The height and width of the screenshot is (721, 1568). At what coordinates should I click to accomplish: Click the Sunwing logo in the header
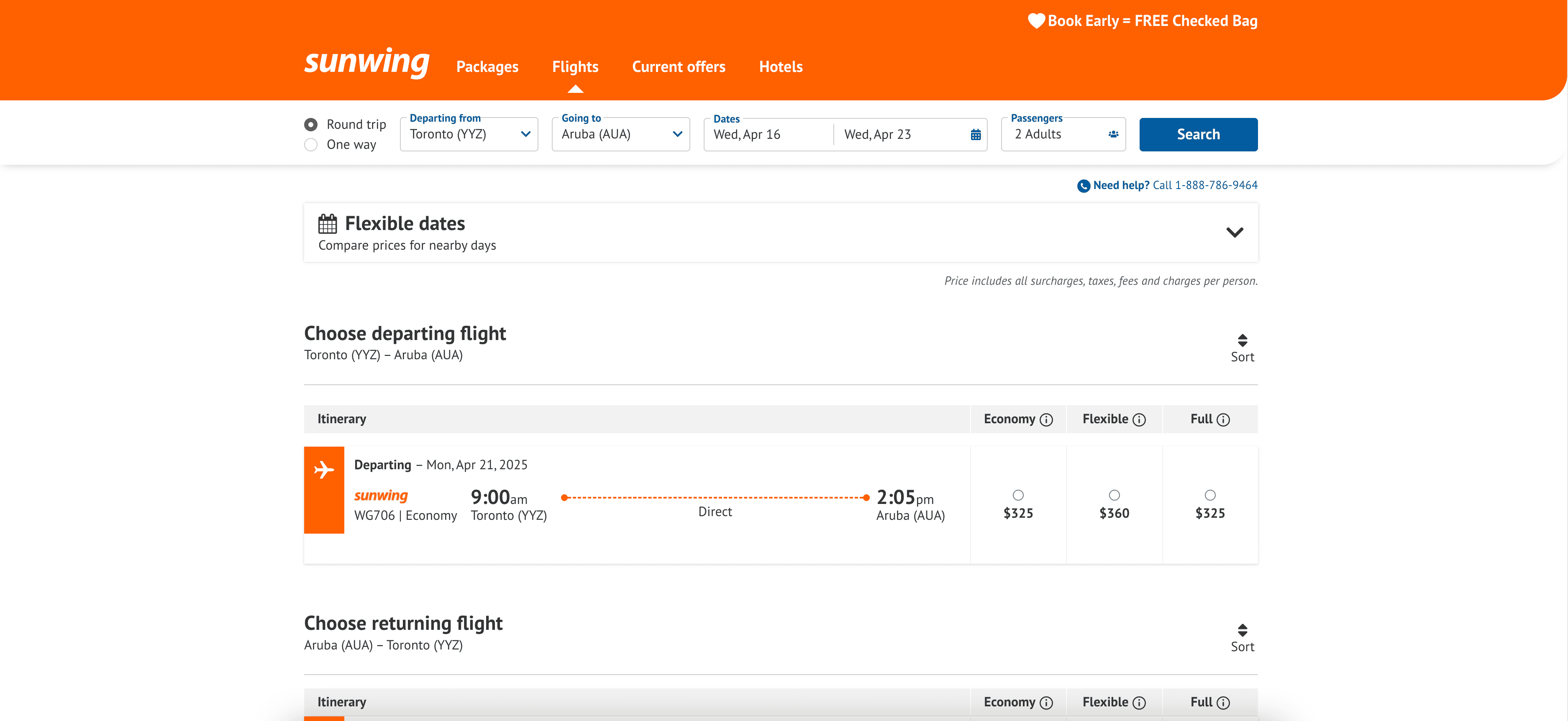(x=366, y=62)
